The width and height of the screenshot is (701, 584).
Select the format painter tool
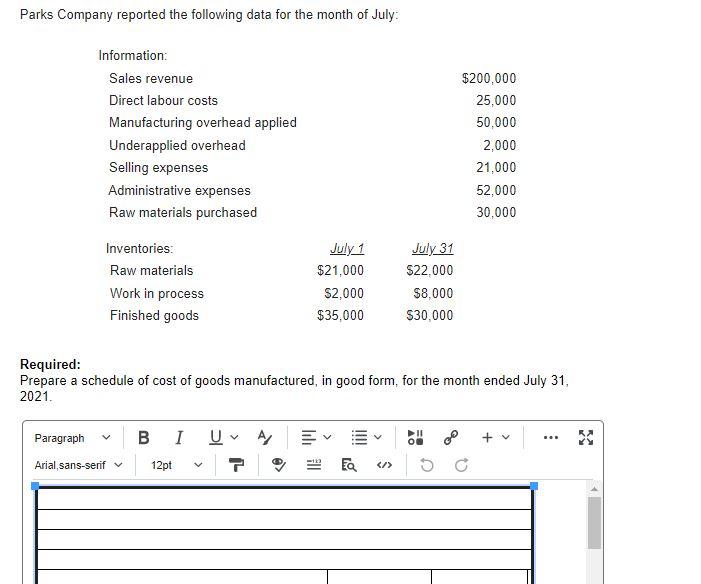[x=236, y=466]
